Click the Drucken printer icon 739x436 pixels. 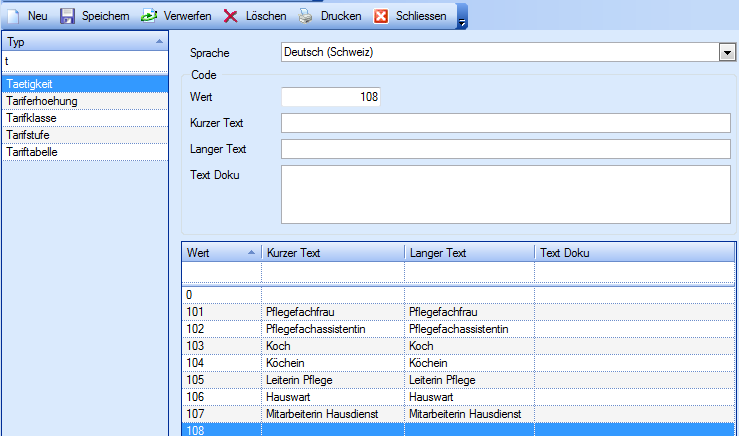307,16
